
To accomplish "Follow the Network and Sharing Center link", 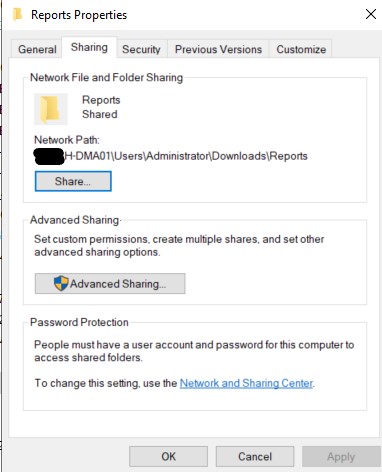I will [246, 383].
